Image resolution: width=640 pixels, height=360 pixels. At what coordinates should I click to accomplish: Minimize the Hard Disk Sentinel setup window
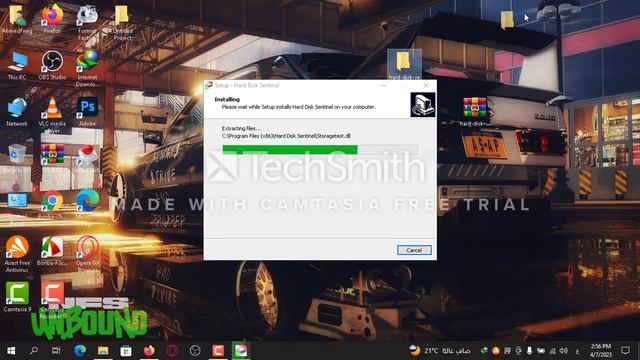[x=383, y=85]
